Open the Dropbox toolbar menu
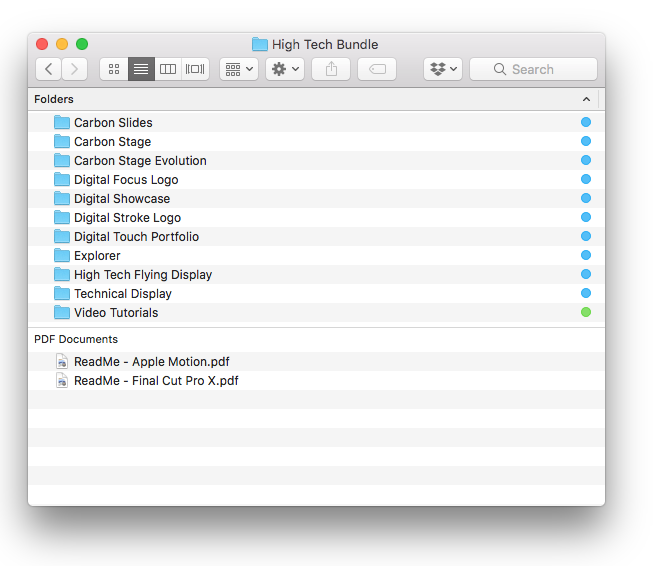This screenshot has width=660, height=566. pos(443,69)
